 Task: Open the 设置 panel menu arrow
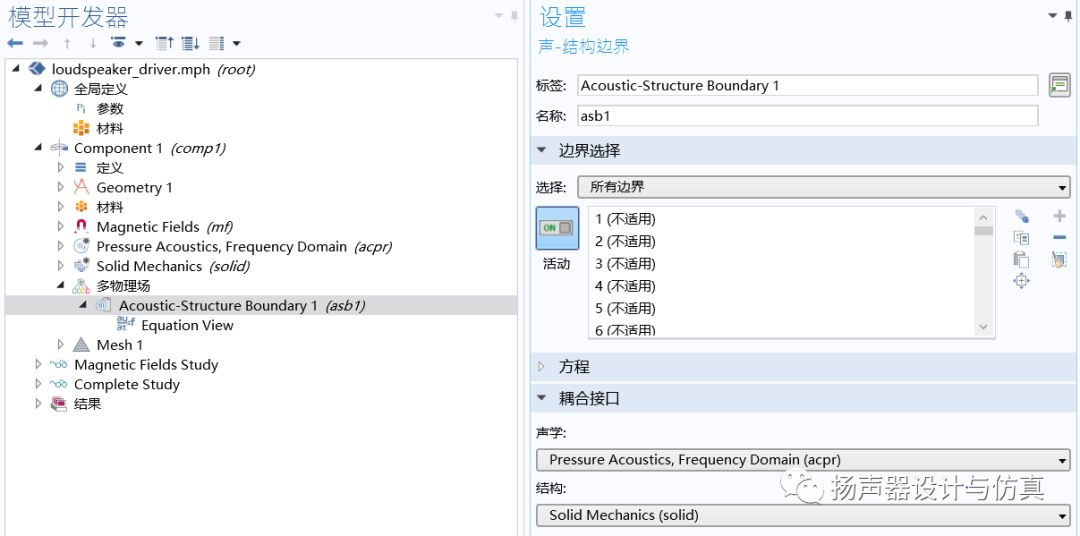tap(1052, 15)
